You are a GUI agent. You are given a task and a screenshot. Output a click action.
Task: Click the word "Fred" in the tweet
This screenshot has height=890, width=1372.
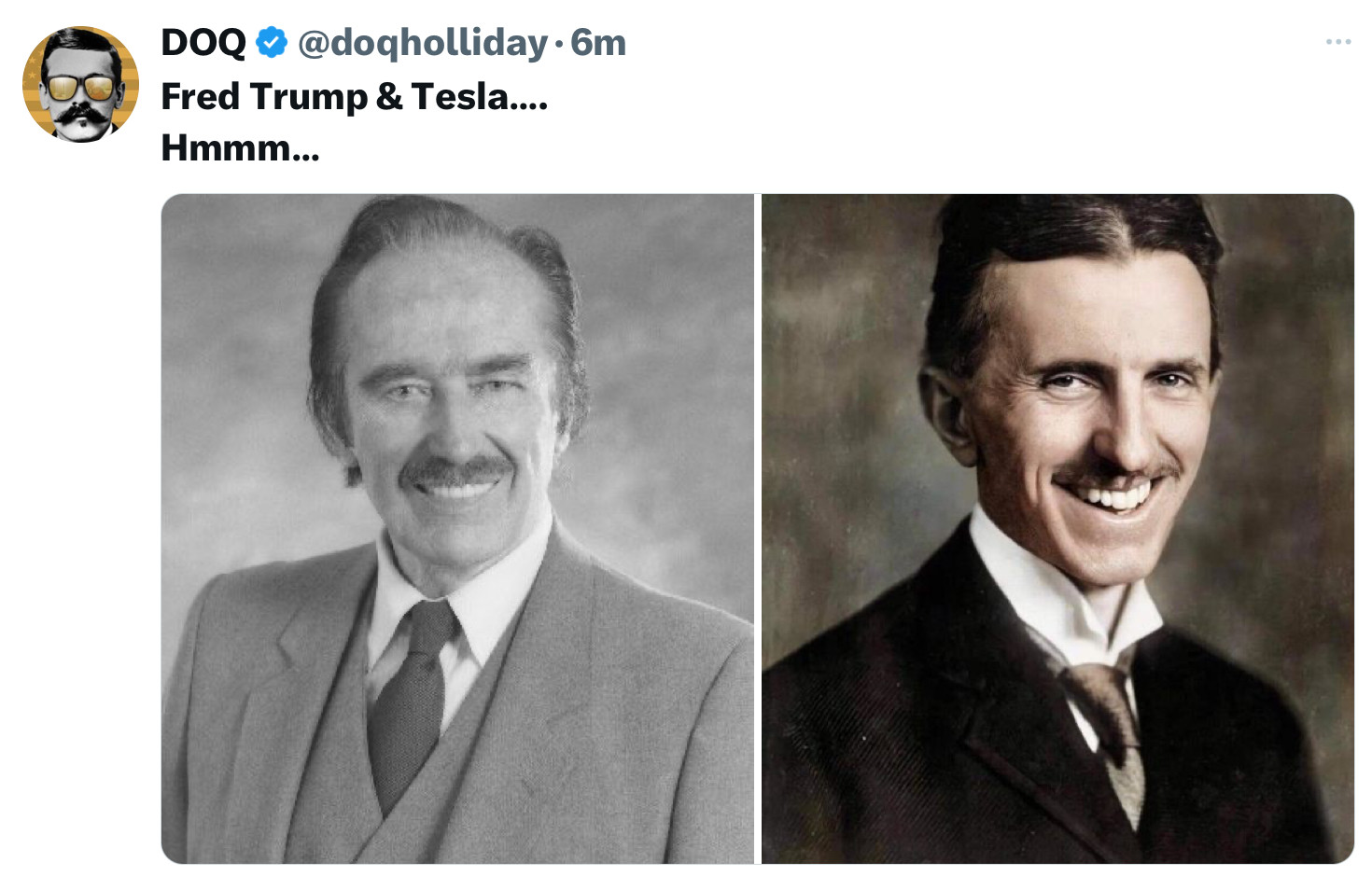pyautogui.click(x=201, y=96)
